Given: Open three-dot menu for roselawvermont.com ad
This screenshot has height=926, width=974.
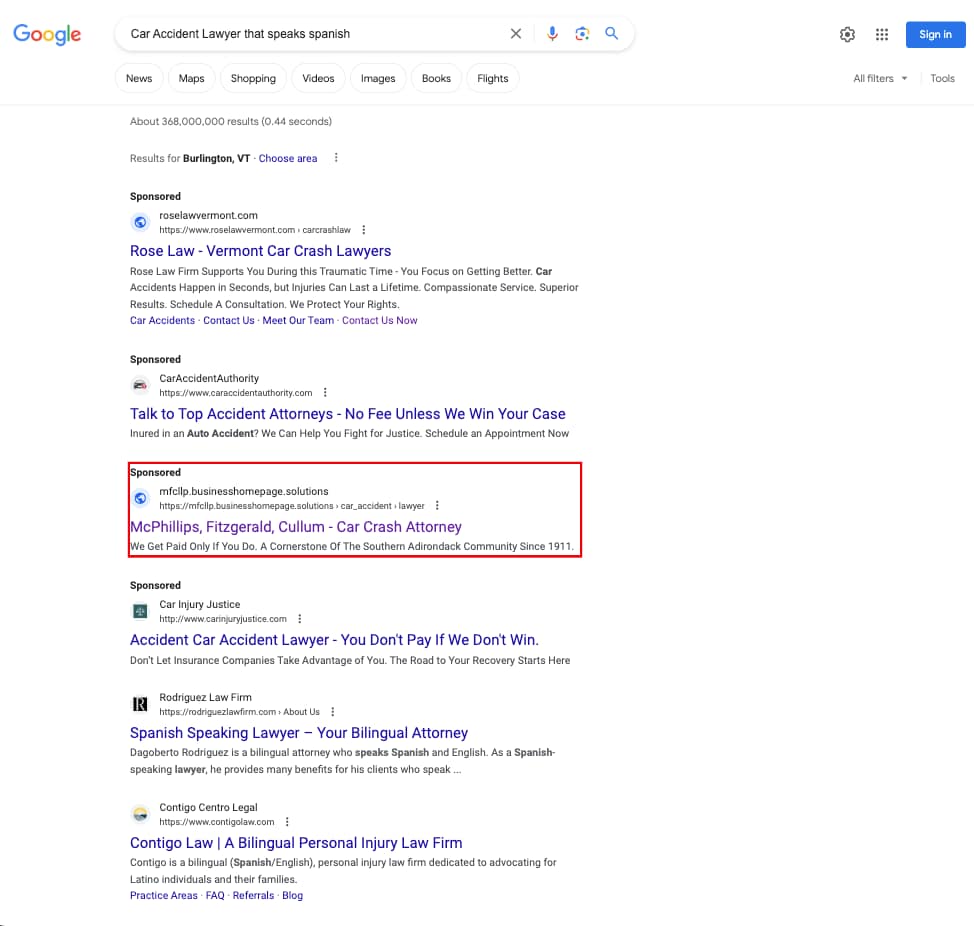Looking at the screenshot, I should click(x=363, y=230).
